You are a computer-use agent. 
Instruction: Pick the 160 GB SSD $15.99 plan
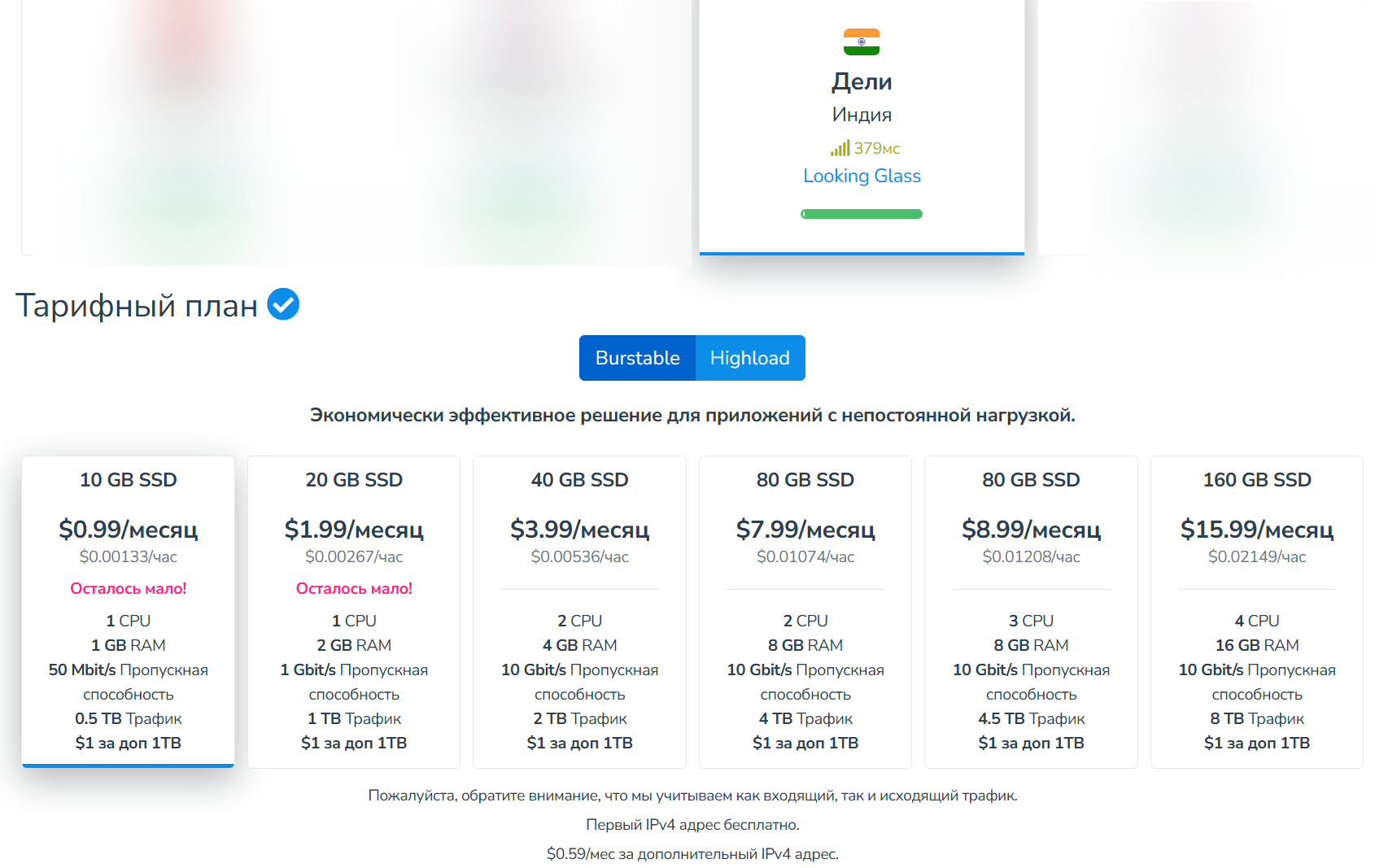pyautogui.click(x=1257, y=612)
